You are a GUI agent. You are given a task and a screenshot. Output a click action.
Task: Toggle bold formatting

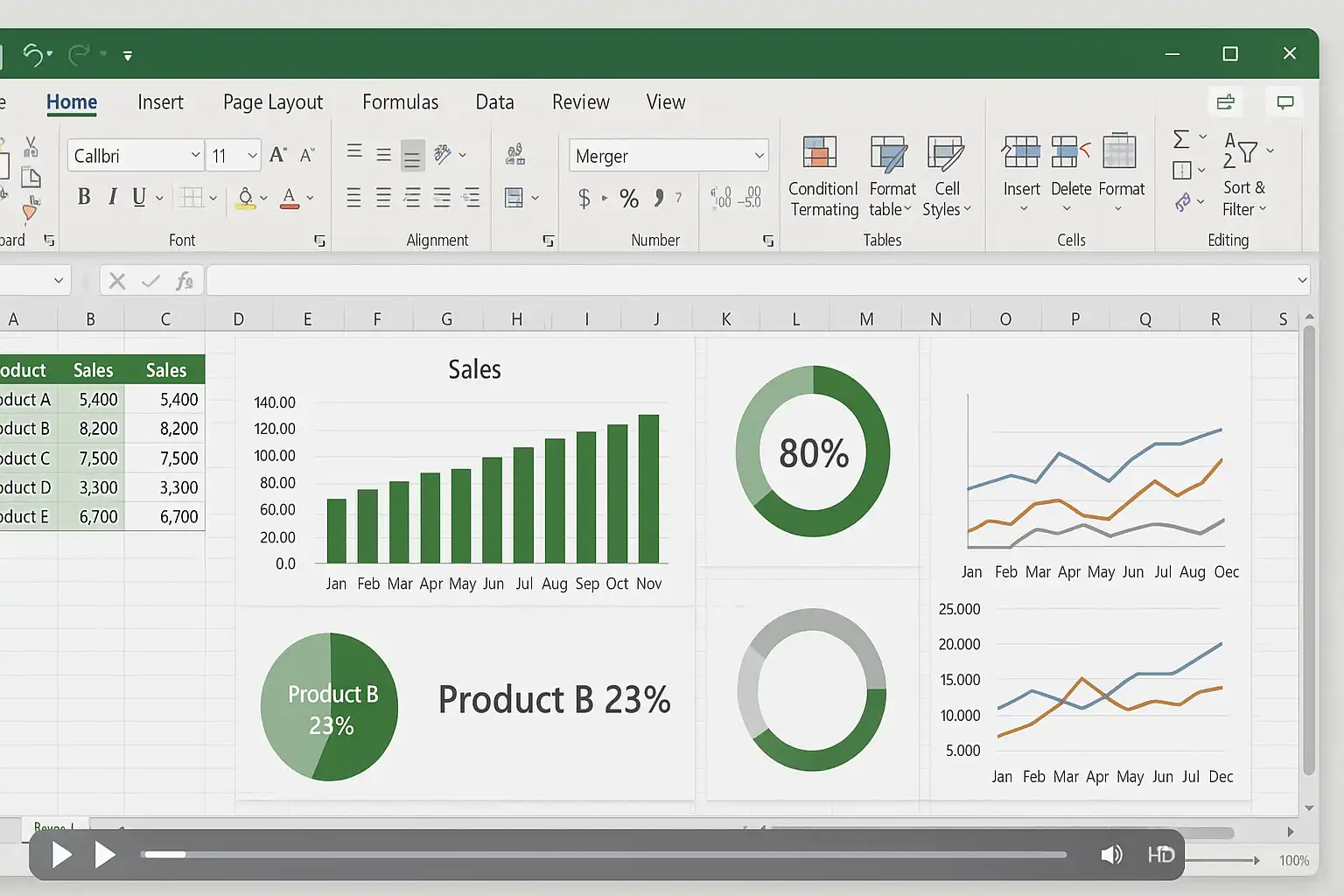pos(84,197)
